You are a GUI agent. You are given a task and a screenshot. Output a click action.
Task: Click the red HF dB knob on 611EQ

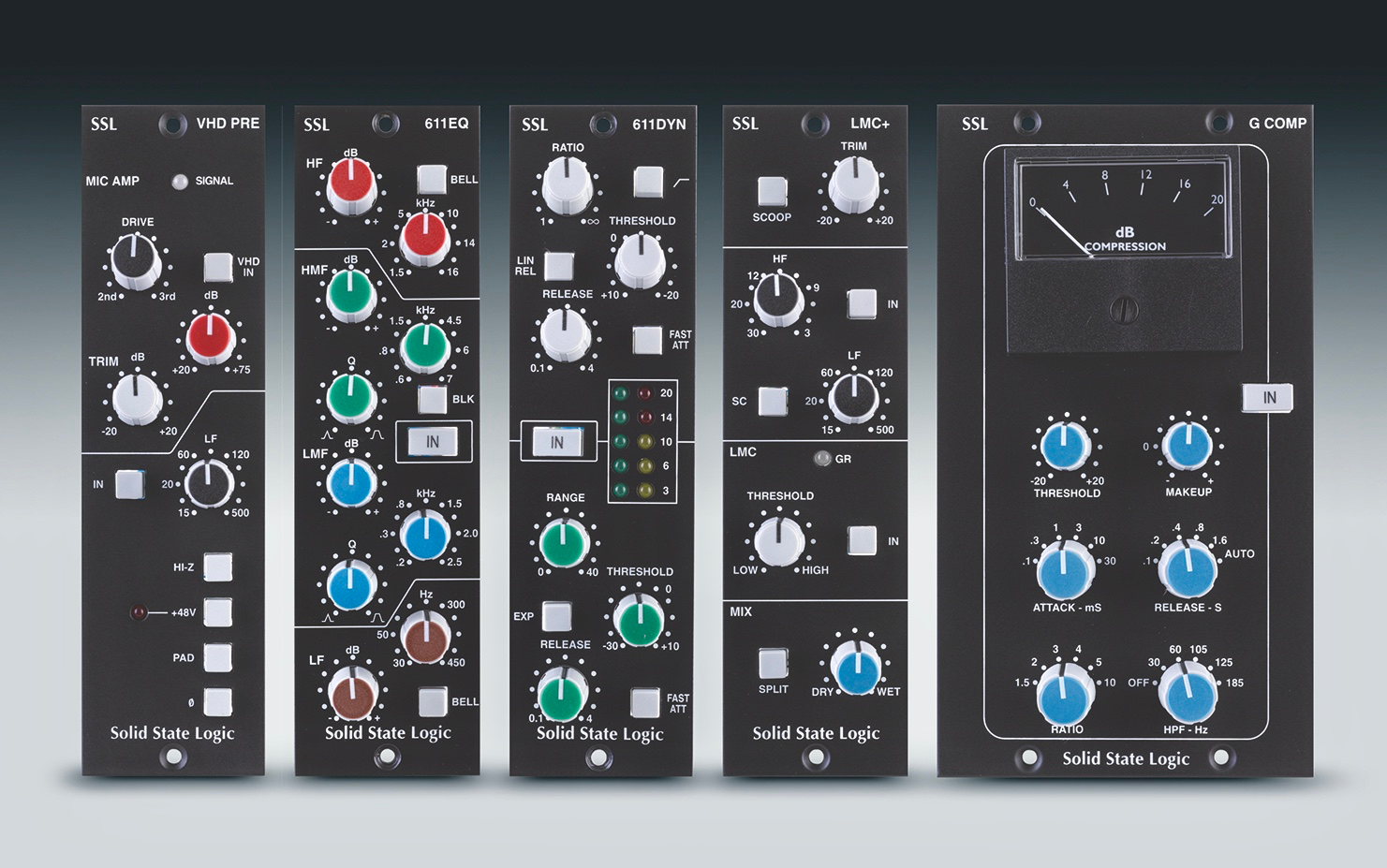click(352, 184)
